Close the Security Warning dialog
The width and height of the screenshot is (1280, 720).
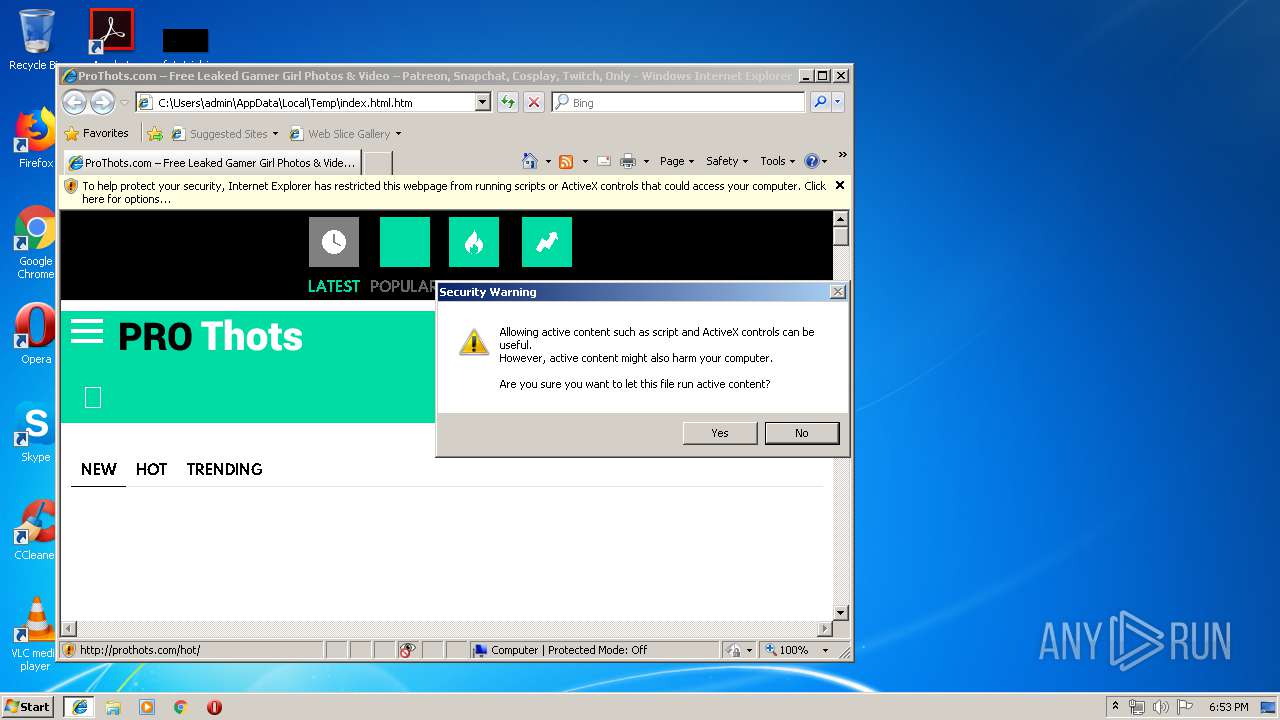click(838, 292)
